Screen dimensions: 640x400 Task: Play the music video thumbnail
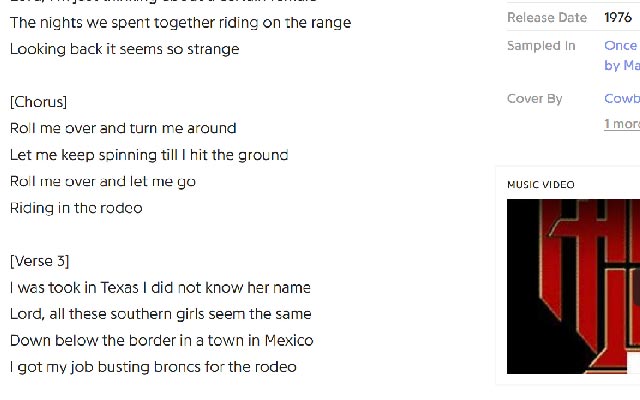tap(573, 286)
